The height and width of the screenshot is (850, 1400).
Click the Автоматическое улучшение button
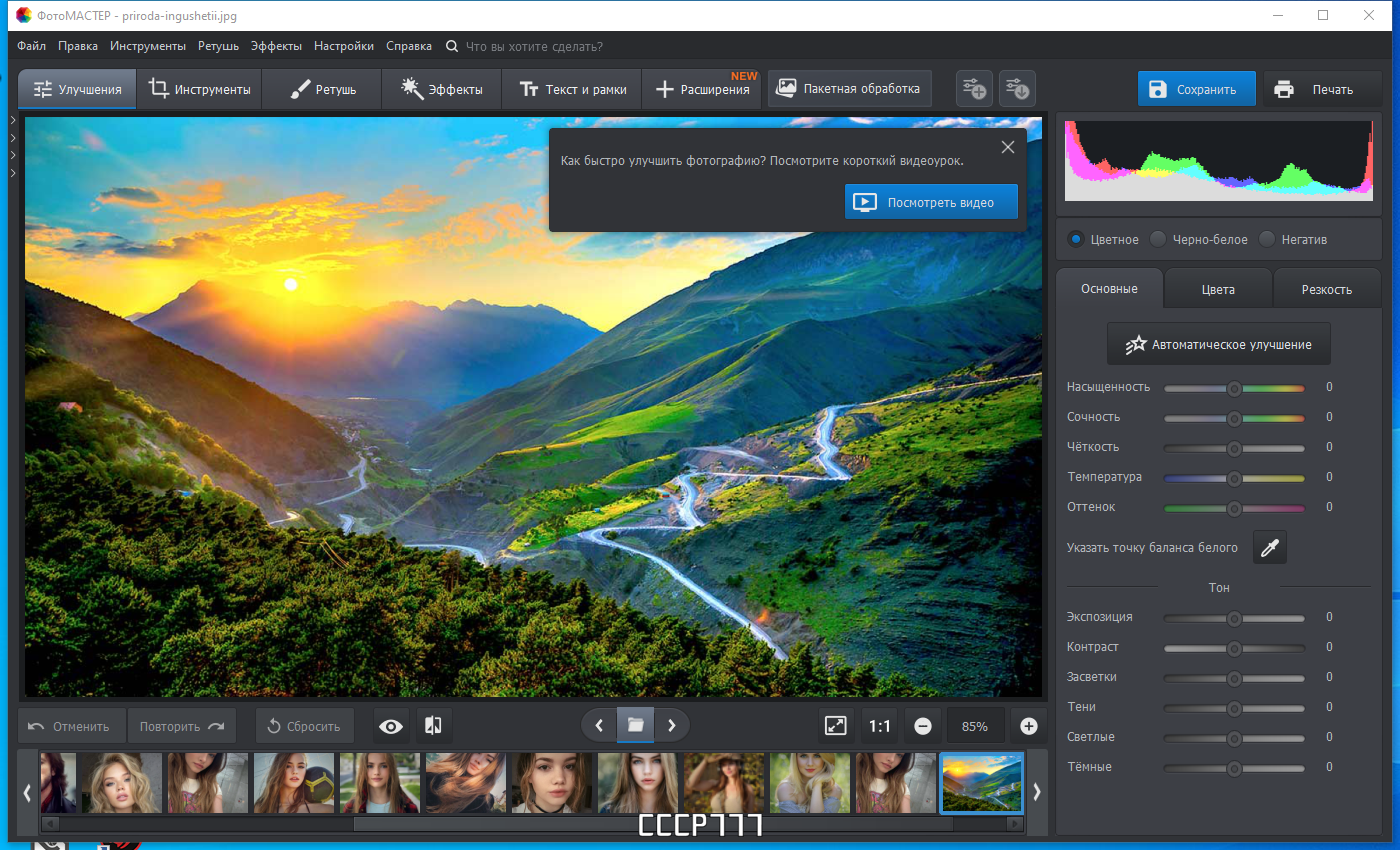1219,344
